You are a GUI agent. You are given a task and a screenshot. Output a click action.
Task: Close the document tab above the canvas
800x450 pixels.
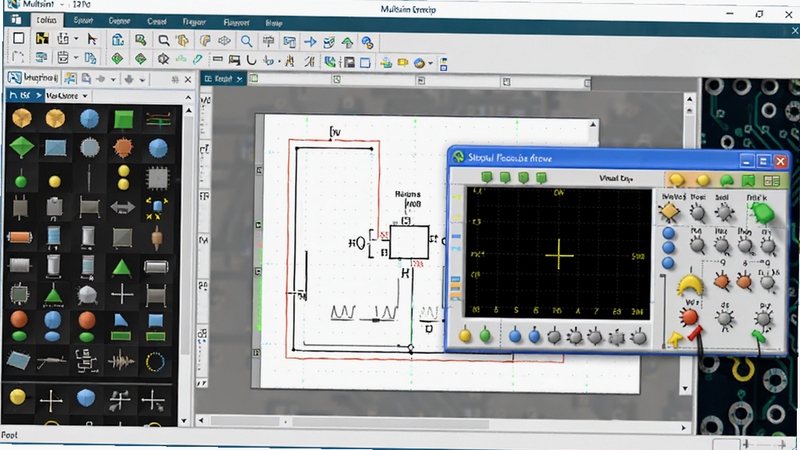(239, 79)
